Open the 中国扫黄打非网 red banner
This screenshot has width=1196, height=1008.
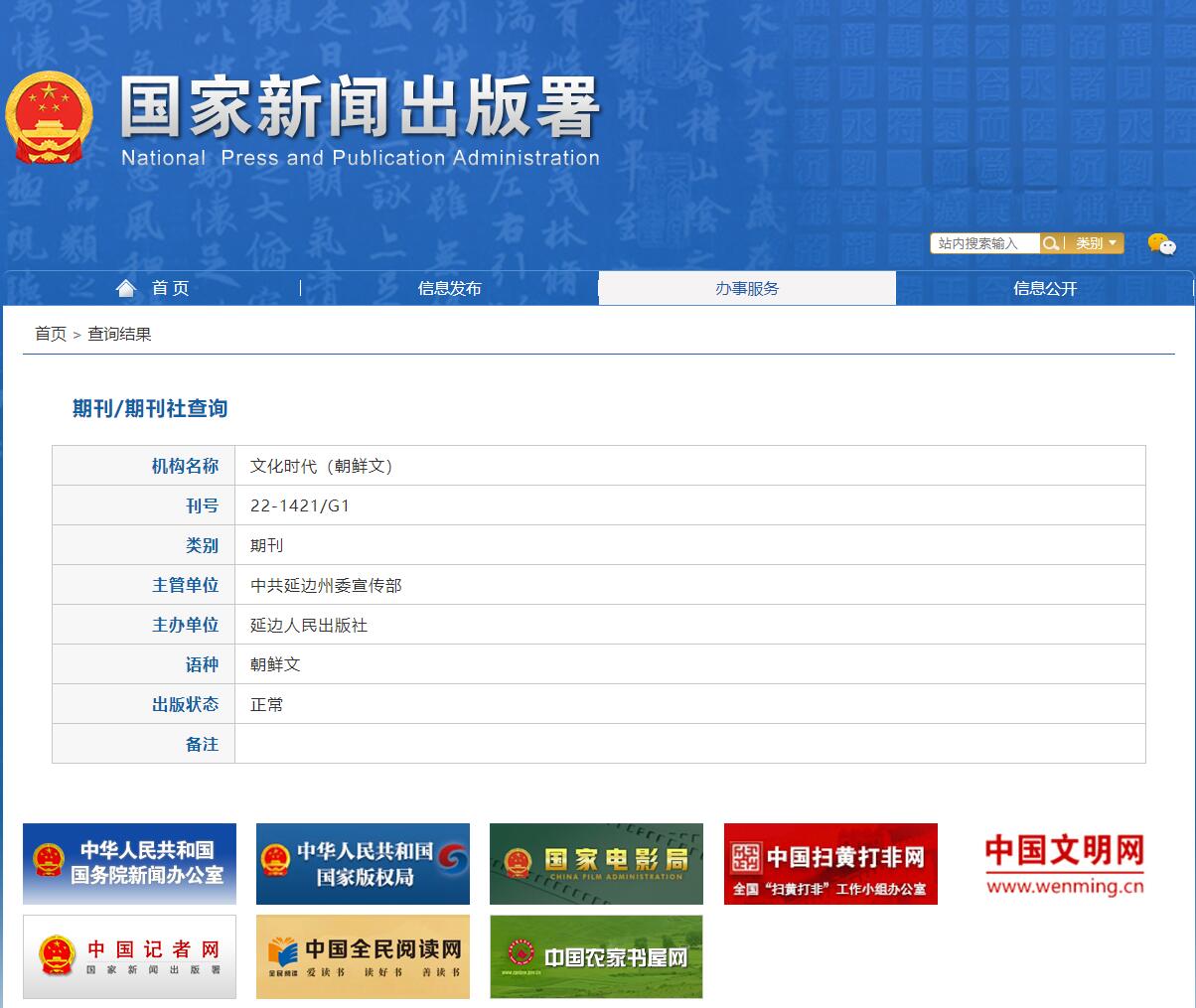(830, 863)
